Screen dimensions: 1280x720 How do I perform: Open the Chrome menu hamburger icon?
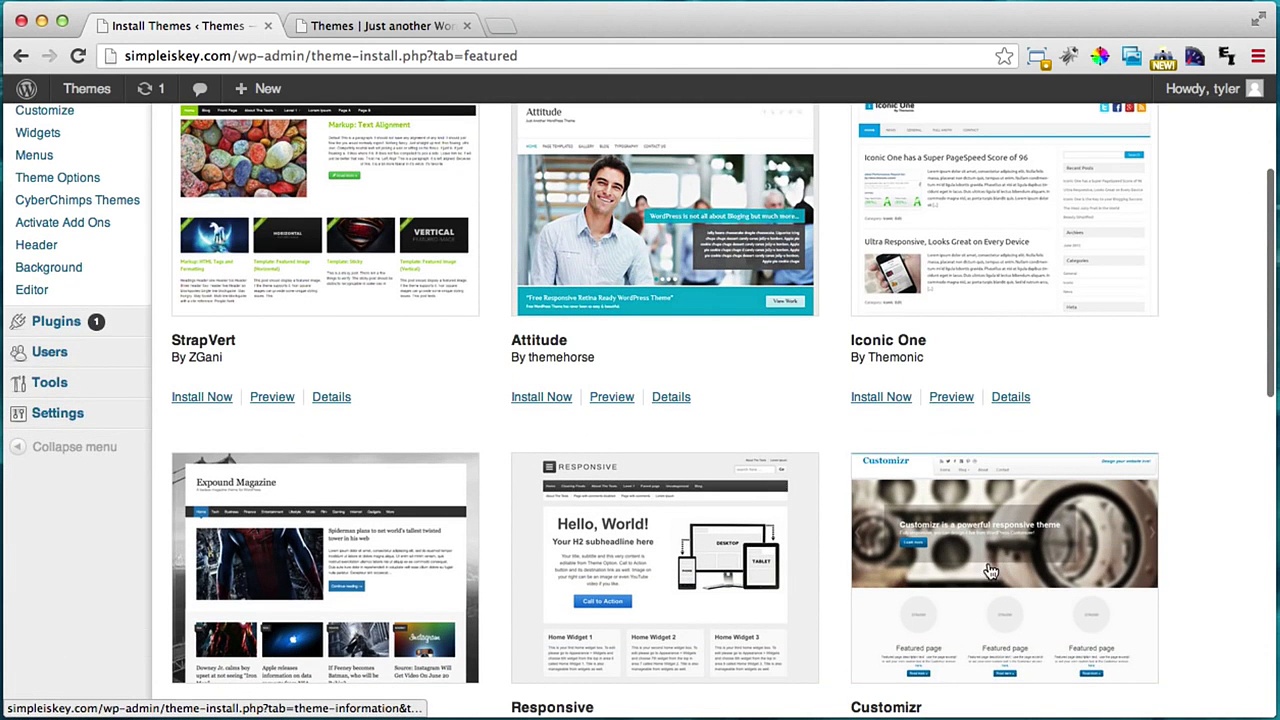click(1258, 56)
